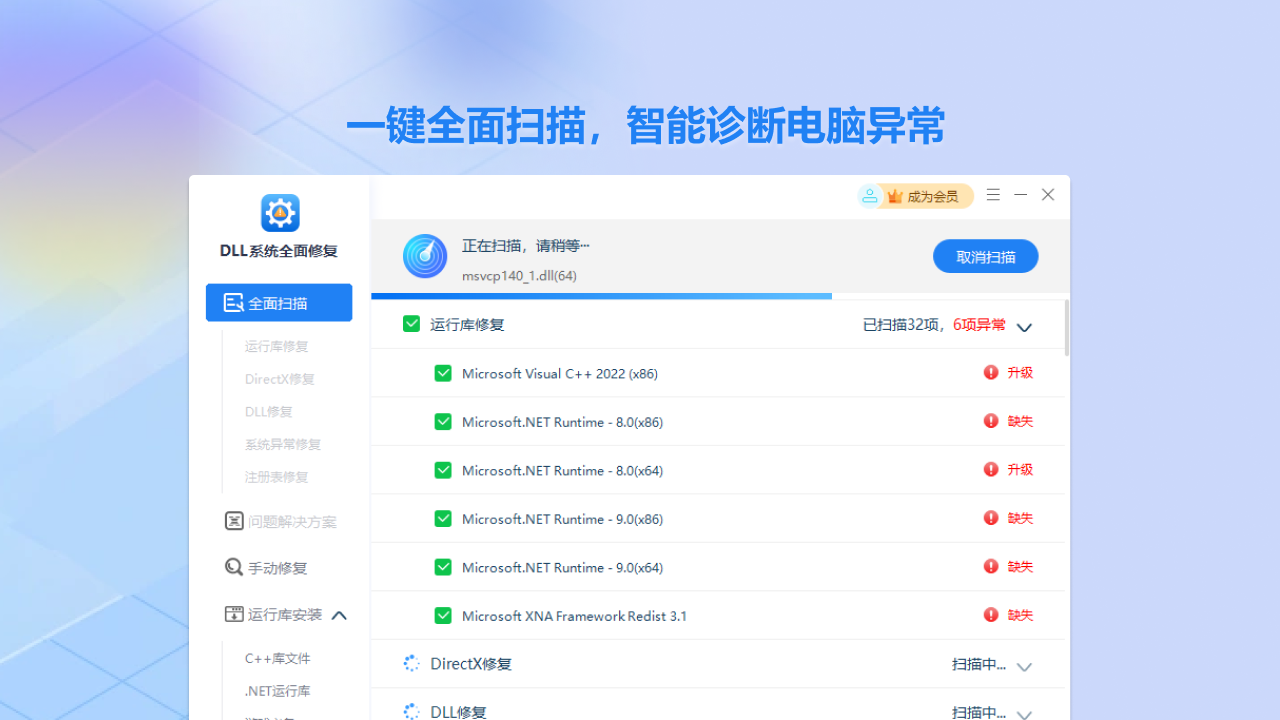1280x720 pixels.
Task: Click the 取消扫描 cancel button
Action: tap(985, 256)
